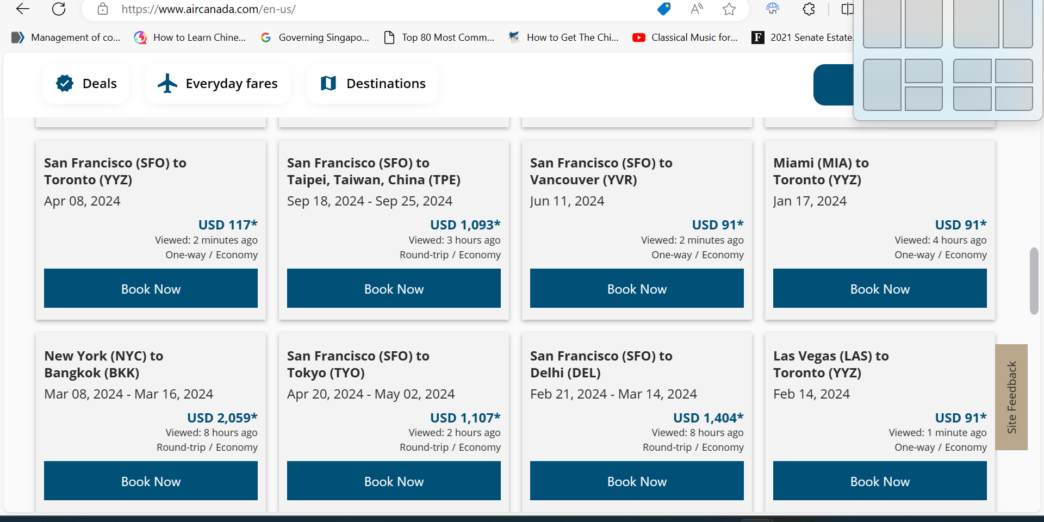This screenshot has height=522, width=1044.
Task: Open the browser extensions puzzle icon
Action: (809, 9)
